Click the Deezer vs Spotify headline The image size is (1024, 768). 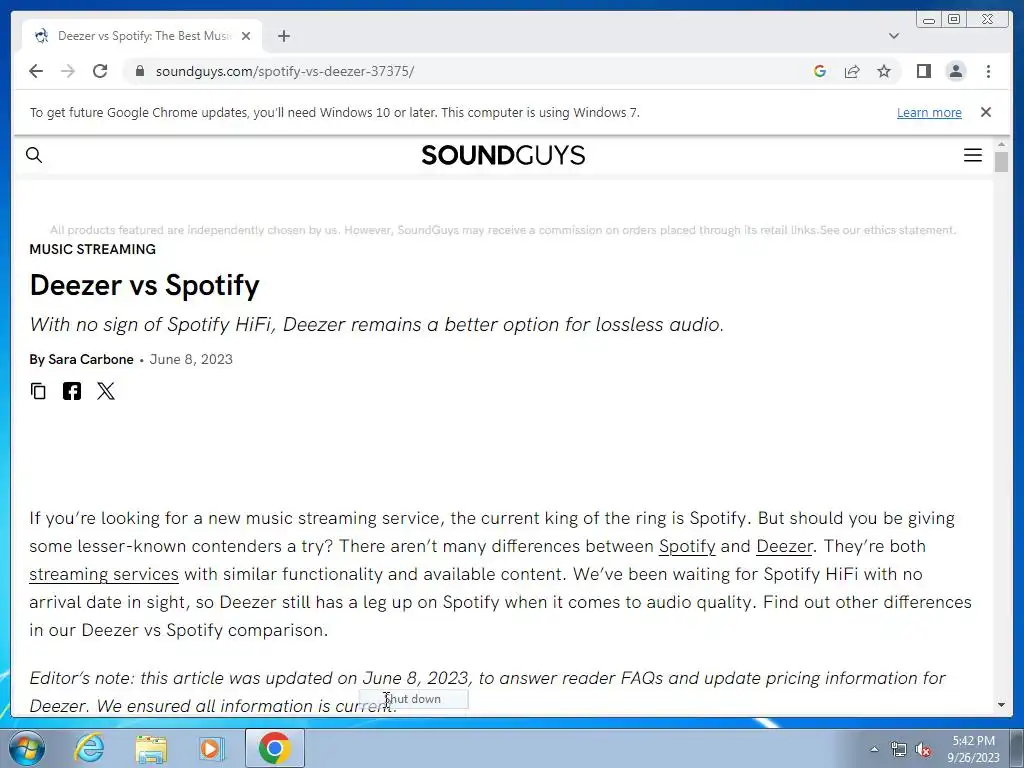pos(144,285)
